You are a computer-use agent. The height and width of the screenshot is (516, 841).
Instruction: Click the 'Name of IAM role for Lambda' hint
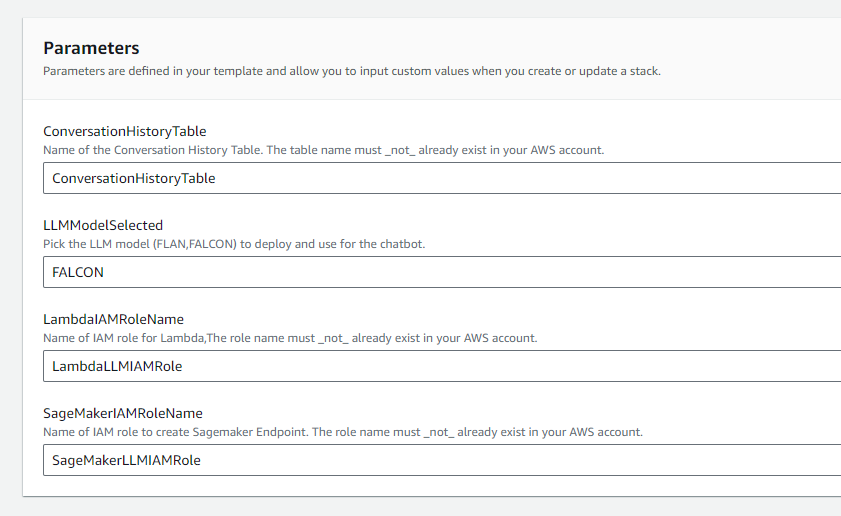[x=290, y=338]
